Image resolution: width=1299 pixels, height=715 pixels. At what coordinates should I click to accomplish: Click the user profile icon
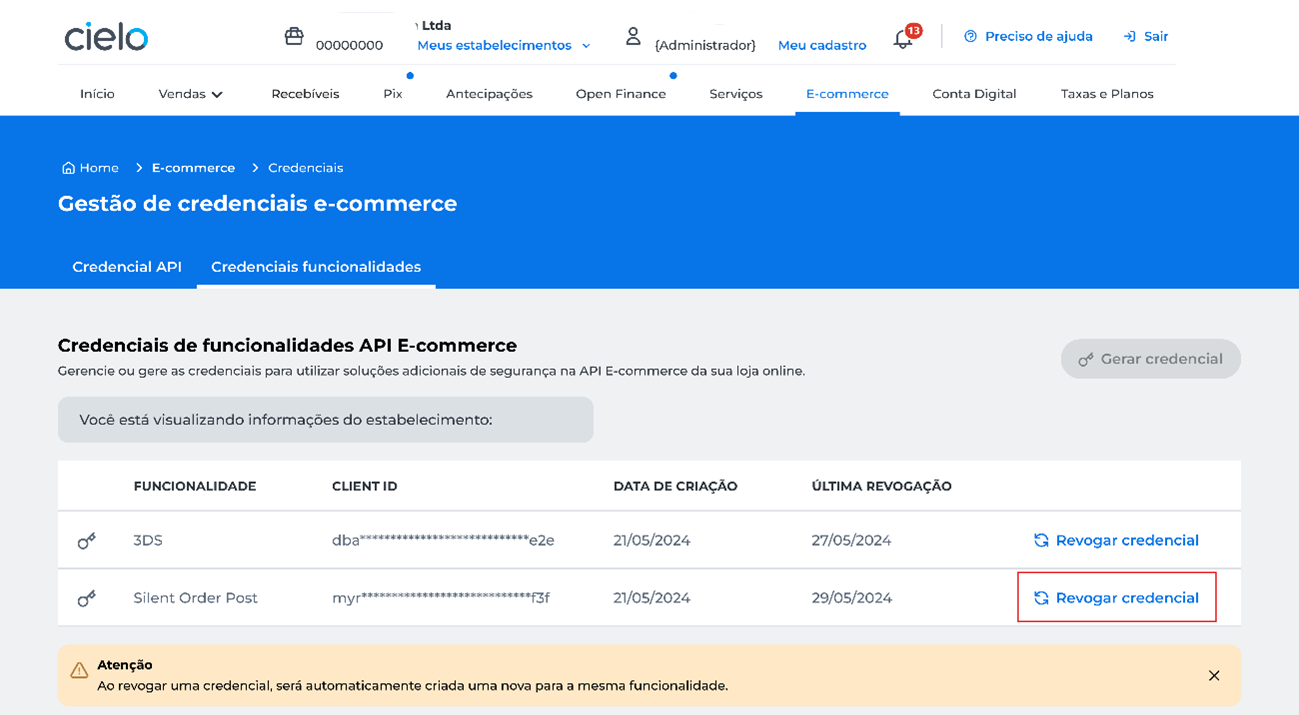(x=633, y=36)
